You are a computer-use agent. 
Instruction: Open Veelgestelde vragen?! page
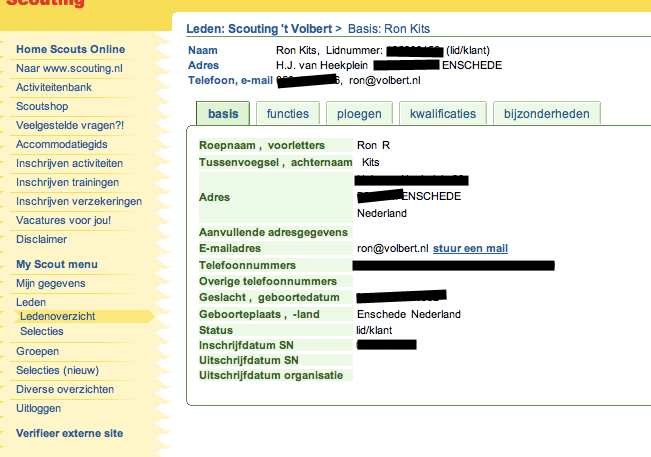click(70, 125)
